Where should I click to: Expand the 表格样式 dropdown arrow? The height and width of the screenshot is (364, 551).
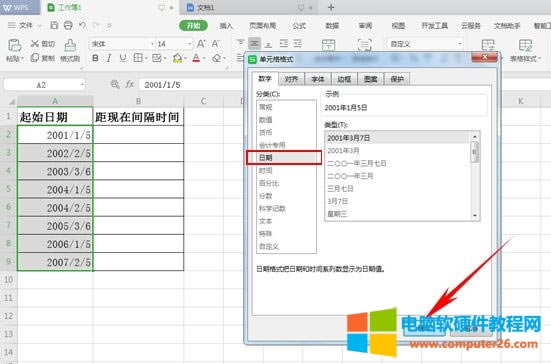[x=539, y=59]
